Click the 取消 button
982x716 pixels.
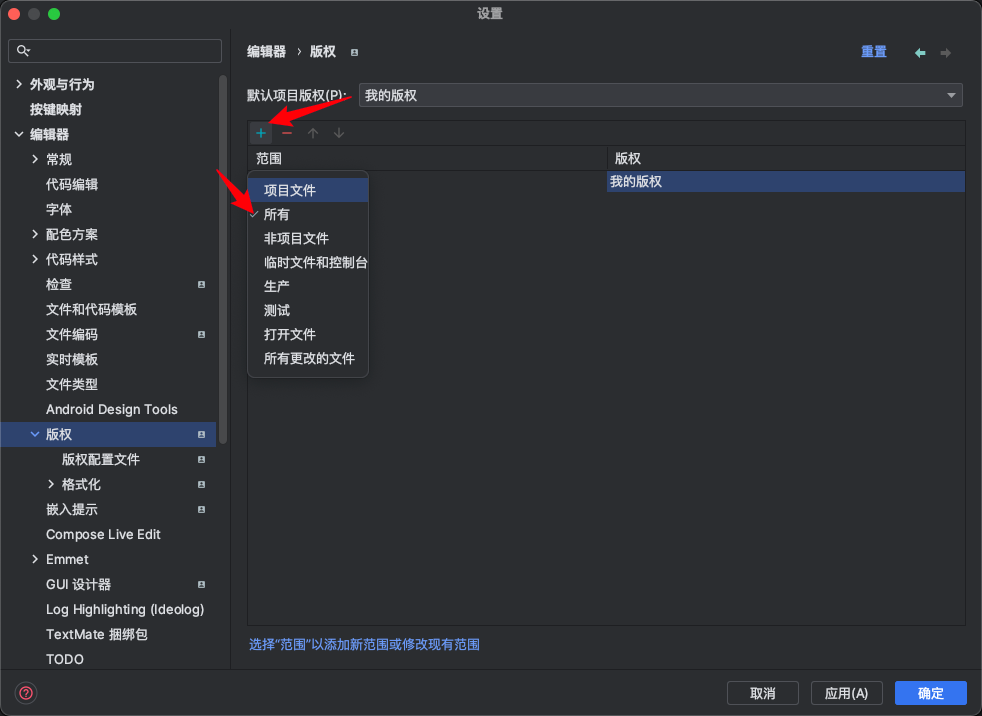click(762, 693)
